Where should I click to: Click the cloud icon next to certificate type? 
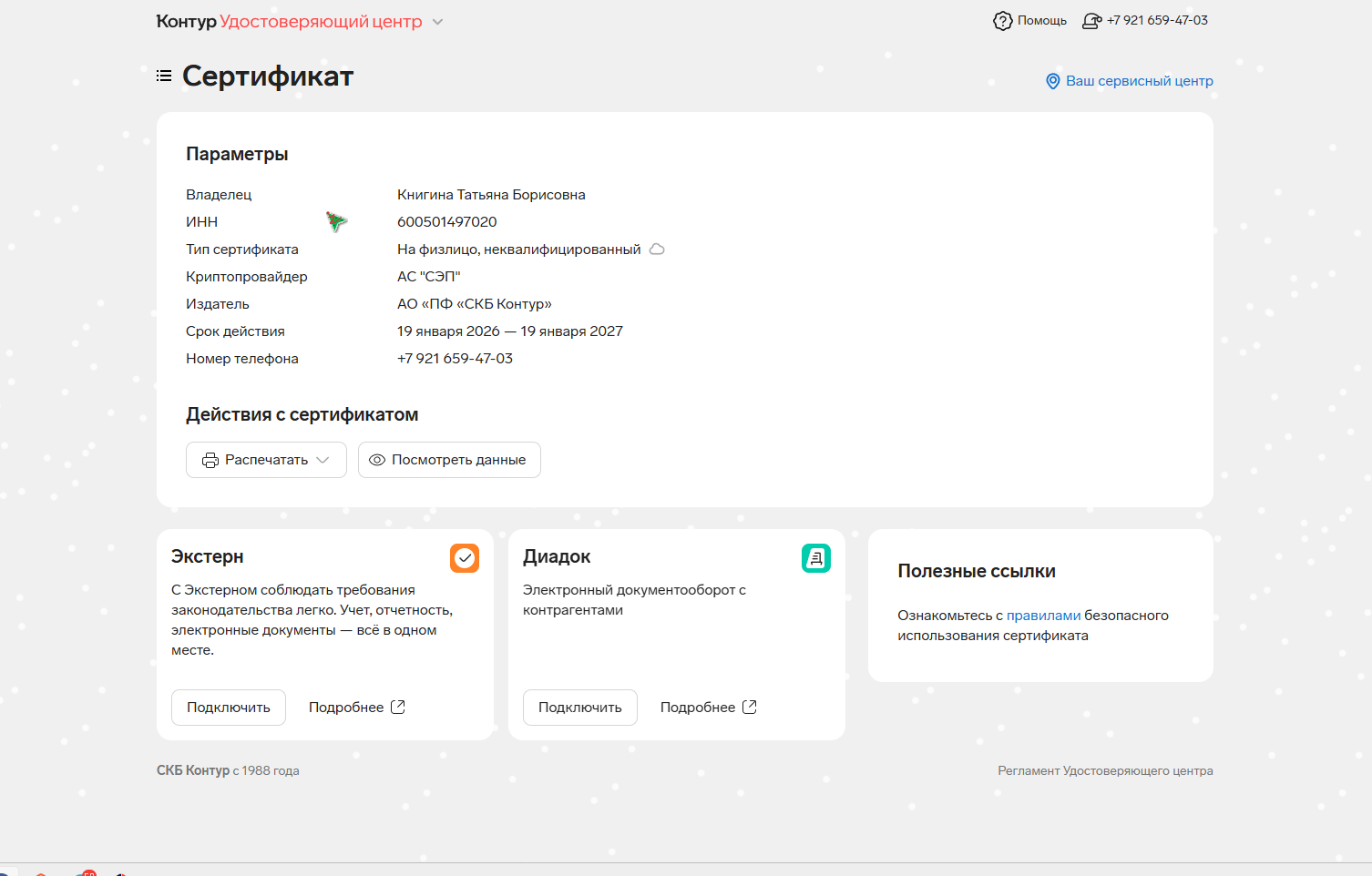pos(657,250)
